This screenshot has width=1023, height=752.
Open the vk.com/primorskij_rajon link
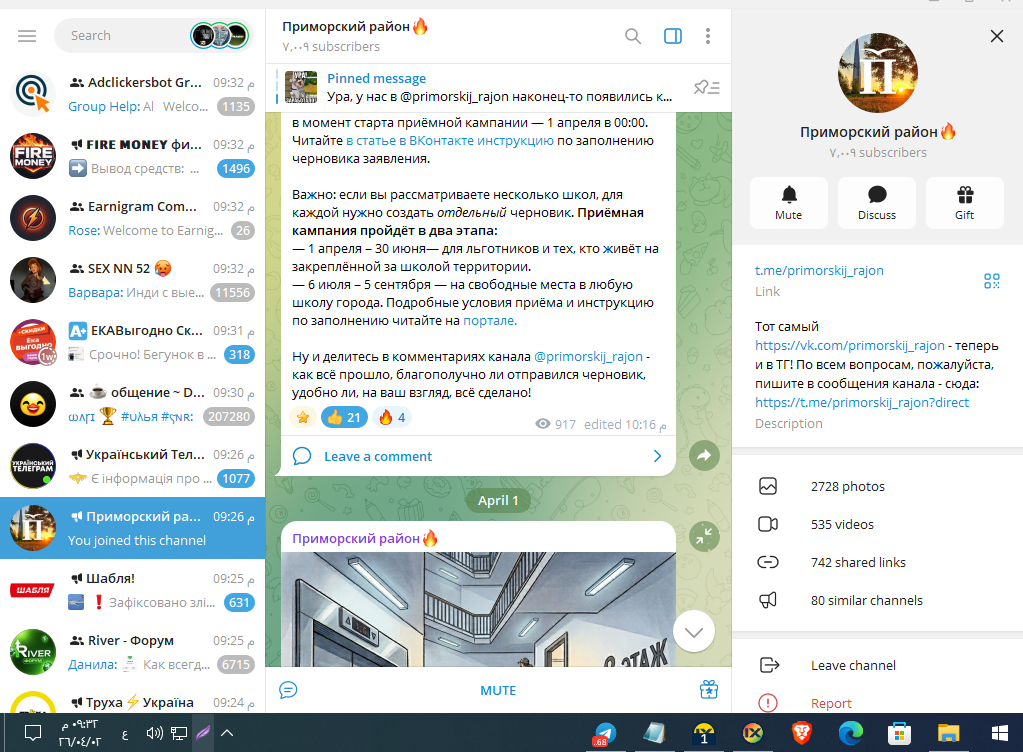pyautogui.click(x=849, y=346)
